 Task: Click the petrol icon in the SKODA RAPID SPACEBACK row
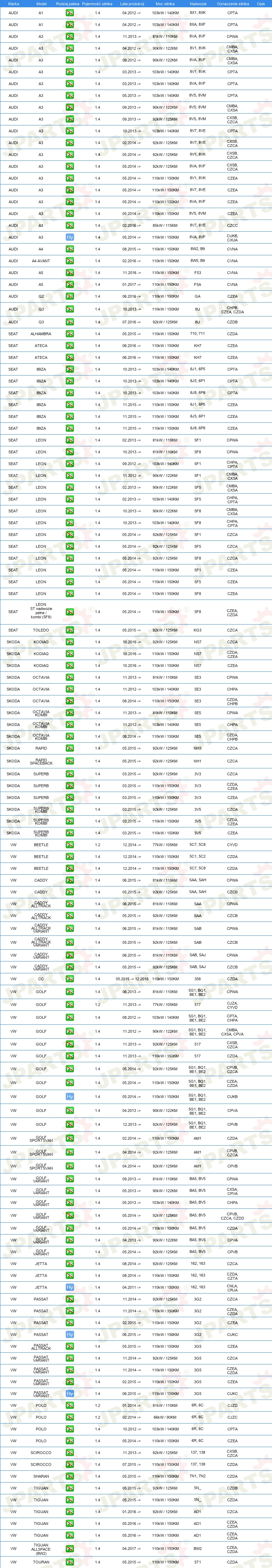(x=70, y=761)
